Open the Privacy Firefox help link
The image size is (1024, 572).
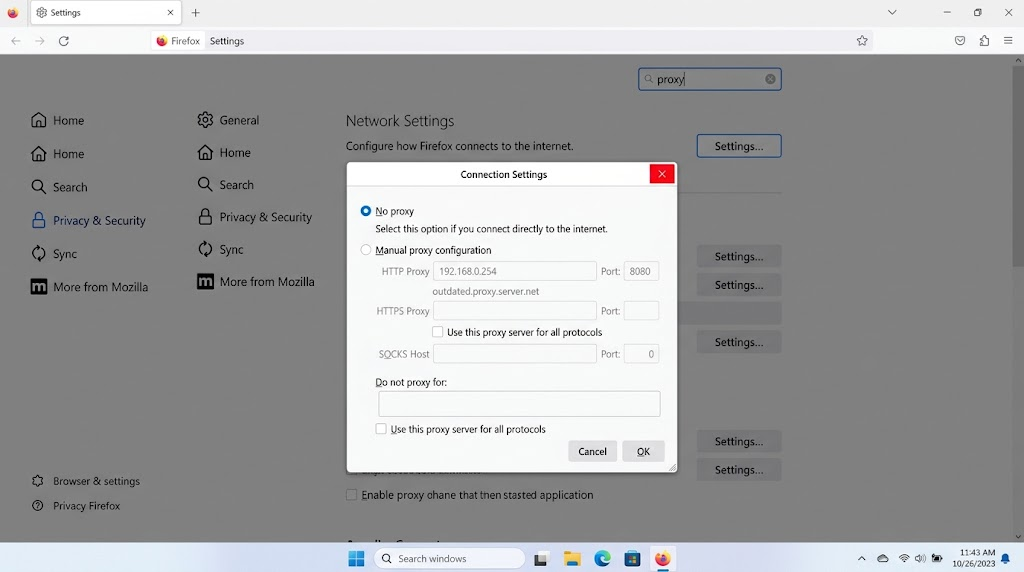(76, 505)
